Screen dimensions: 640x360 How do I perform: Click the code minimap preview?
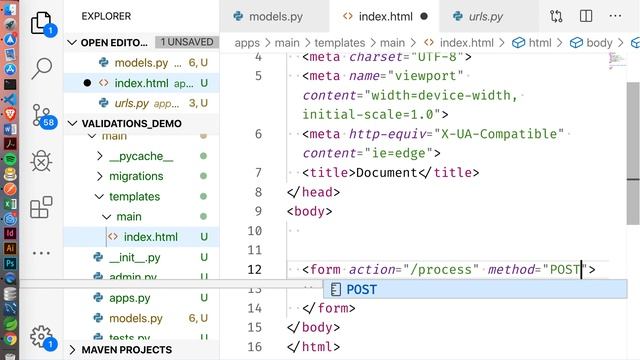616,61
